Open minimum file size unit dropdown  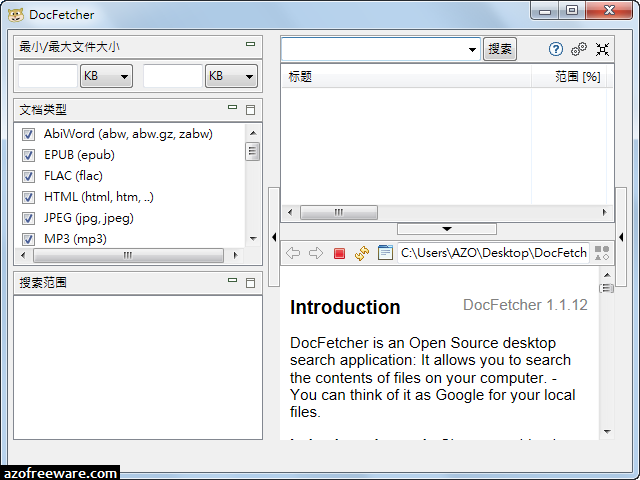coord(106,76)
